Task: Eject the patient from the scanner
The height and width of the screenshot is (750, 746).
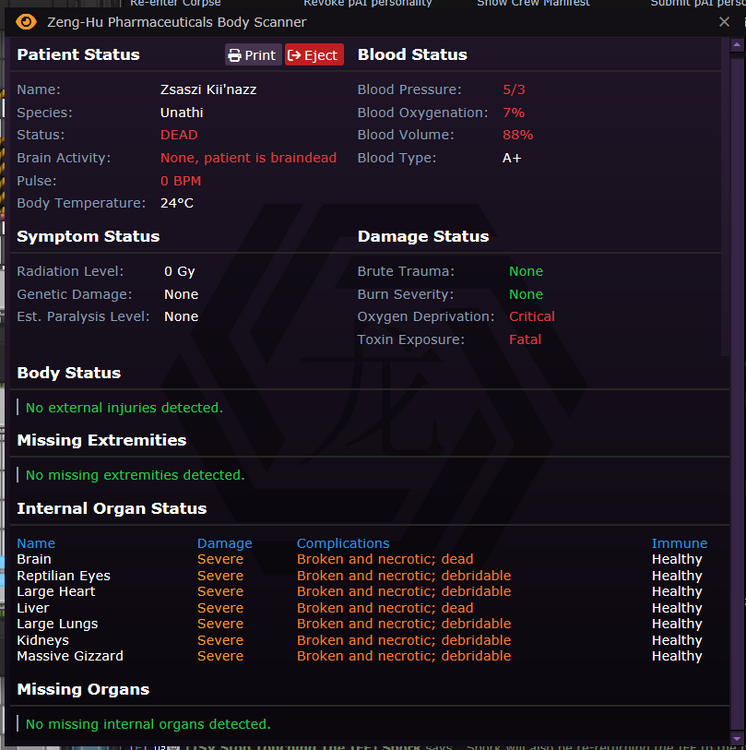Action: pos(313,55)
